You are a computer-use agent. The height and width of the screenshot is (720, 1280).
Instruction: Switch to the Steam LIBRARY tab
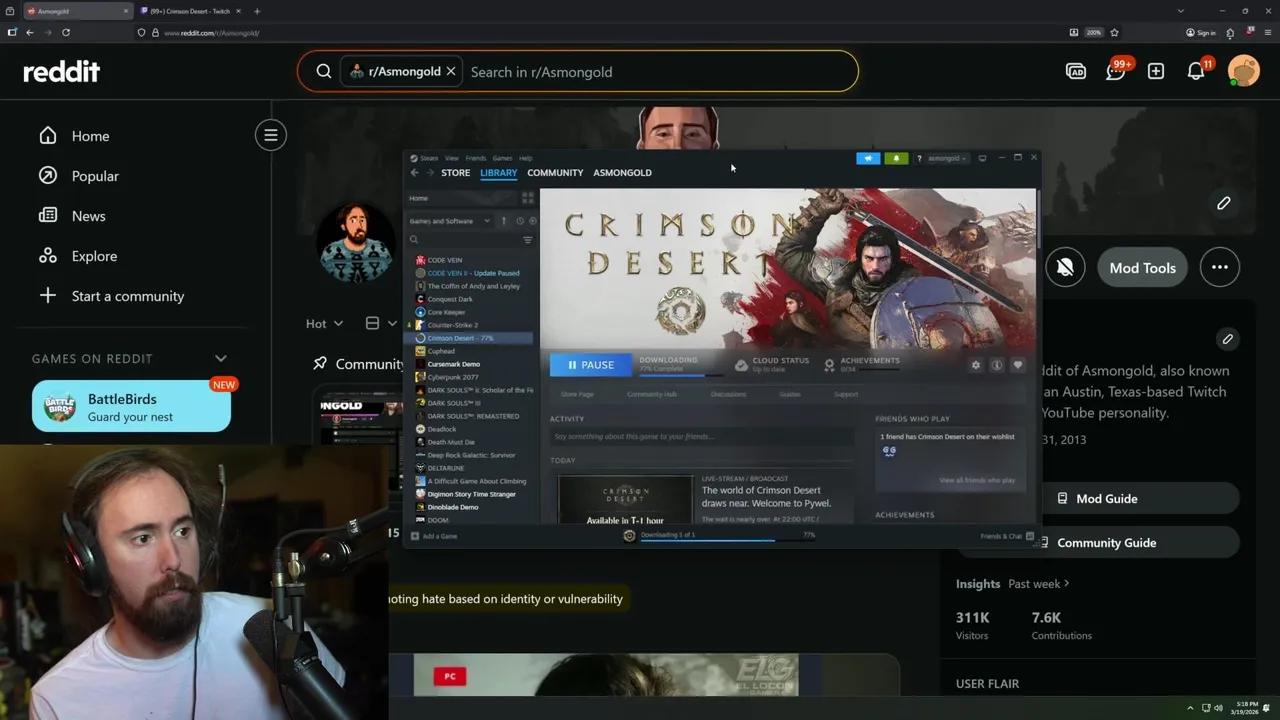point(498,172)
